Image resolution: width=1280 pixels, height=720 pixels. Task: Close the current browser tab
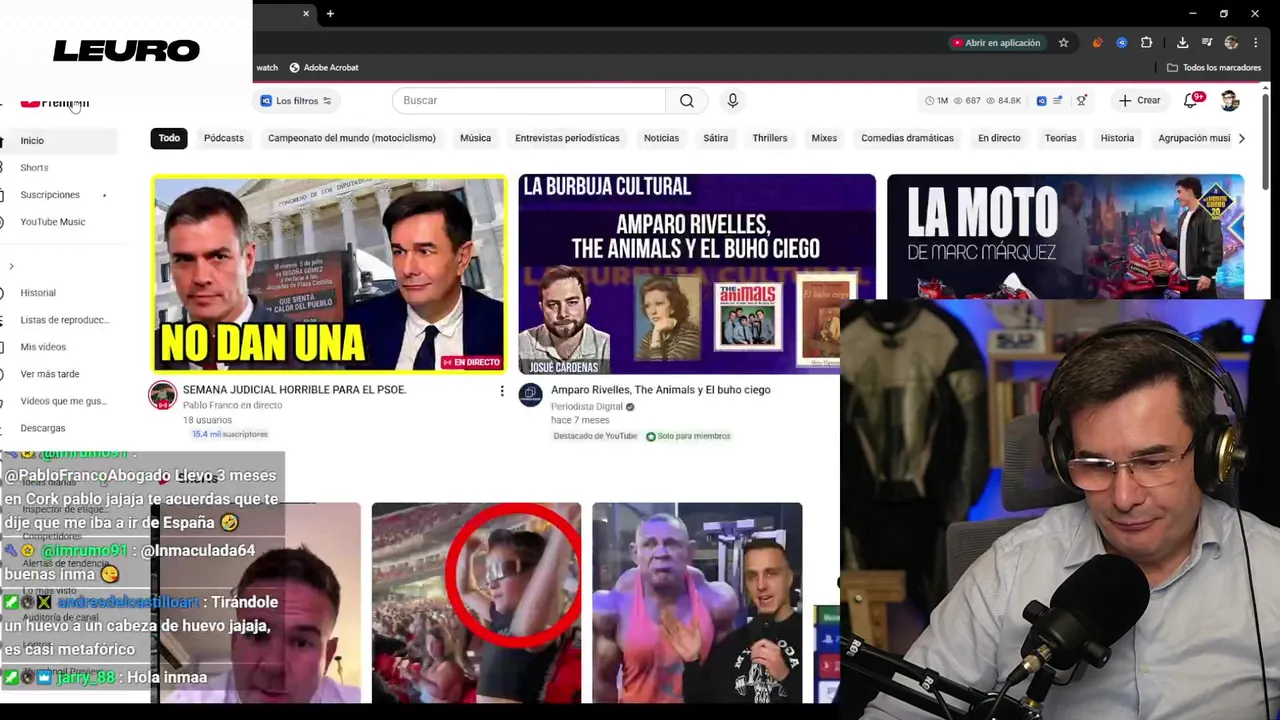(x=306, y=14)
